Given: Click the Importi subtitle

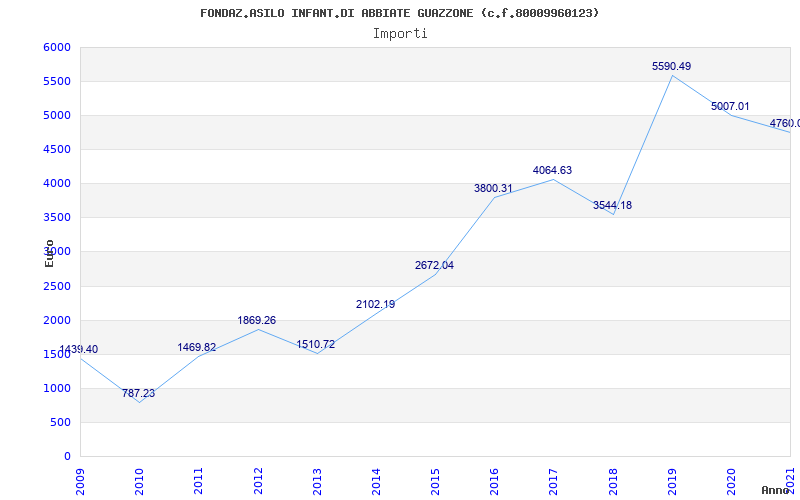Looking at the screenshot, I should click(400, 34).
